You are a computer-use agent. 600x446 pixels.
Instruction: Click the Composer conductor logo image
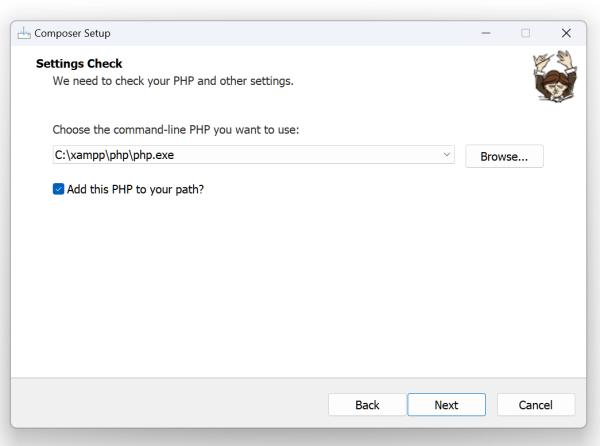coord(550,78)
